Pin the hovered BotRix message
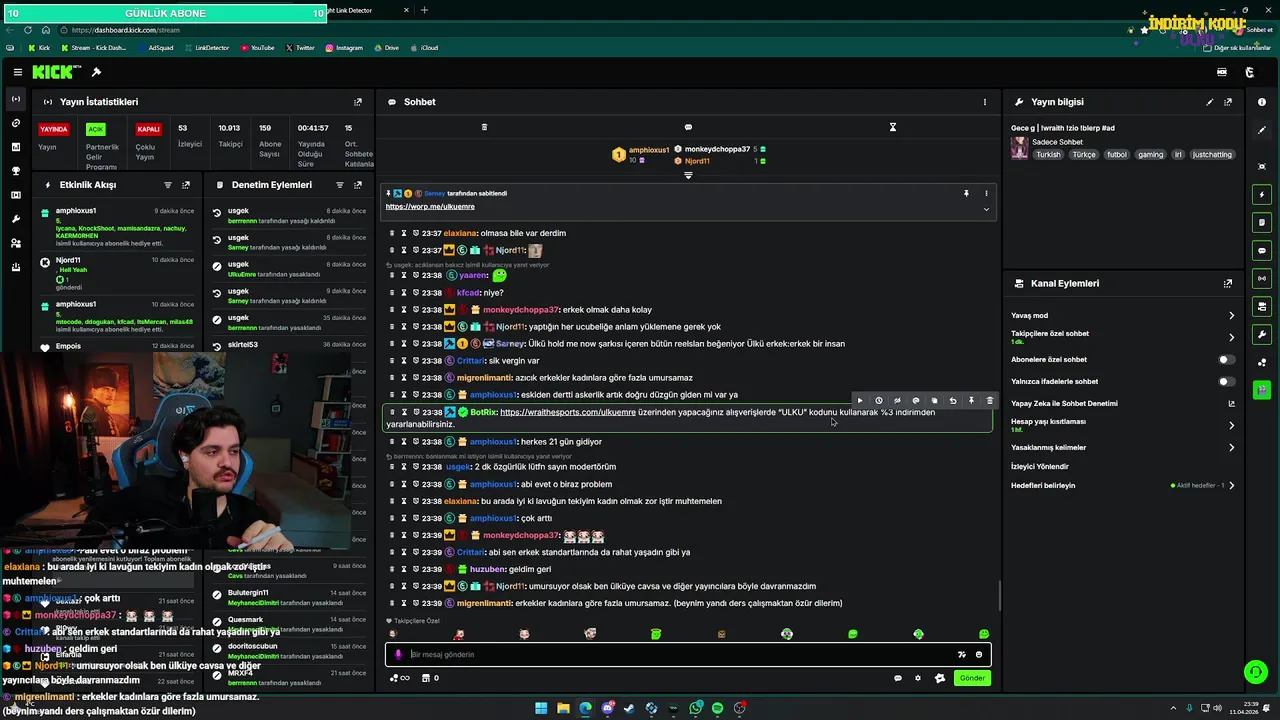The width and height of the screenshot is (1280, 720). tap(971, 401)
